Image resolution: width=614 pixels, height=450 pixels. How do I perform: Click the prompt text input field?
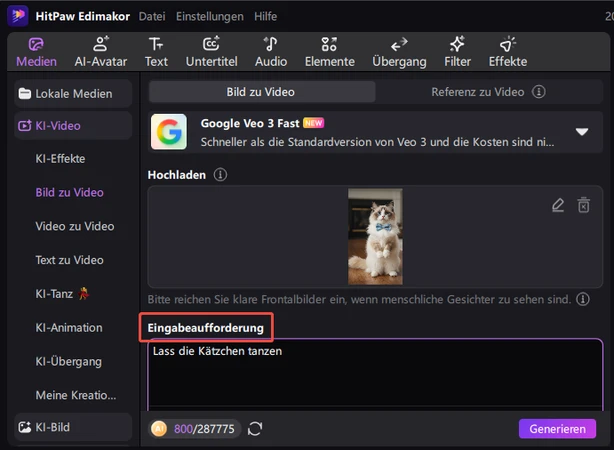click(375, 380)
